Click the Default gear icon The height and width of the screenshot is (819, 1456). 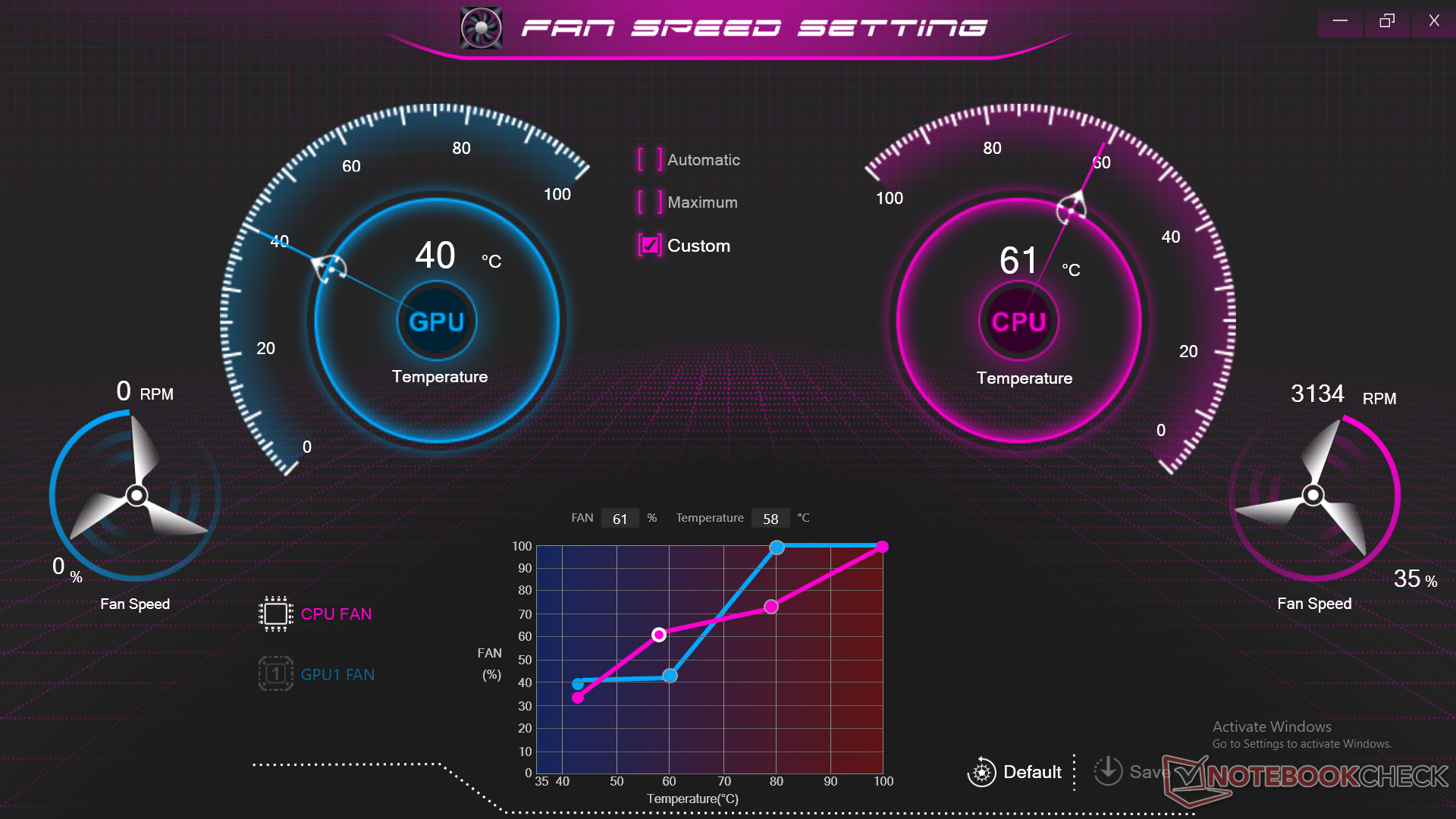pyautogui.click(x=981, y=772)
